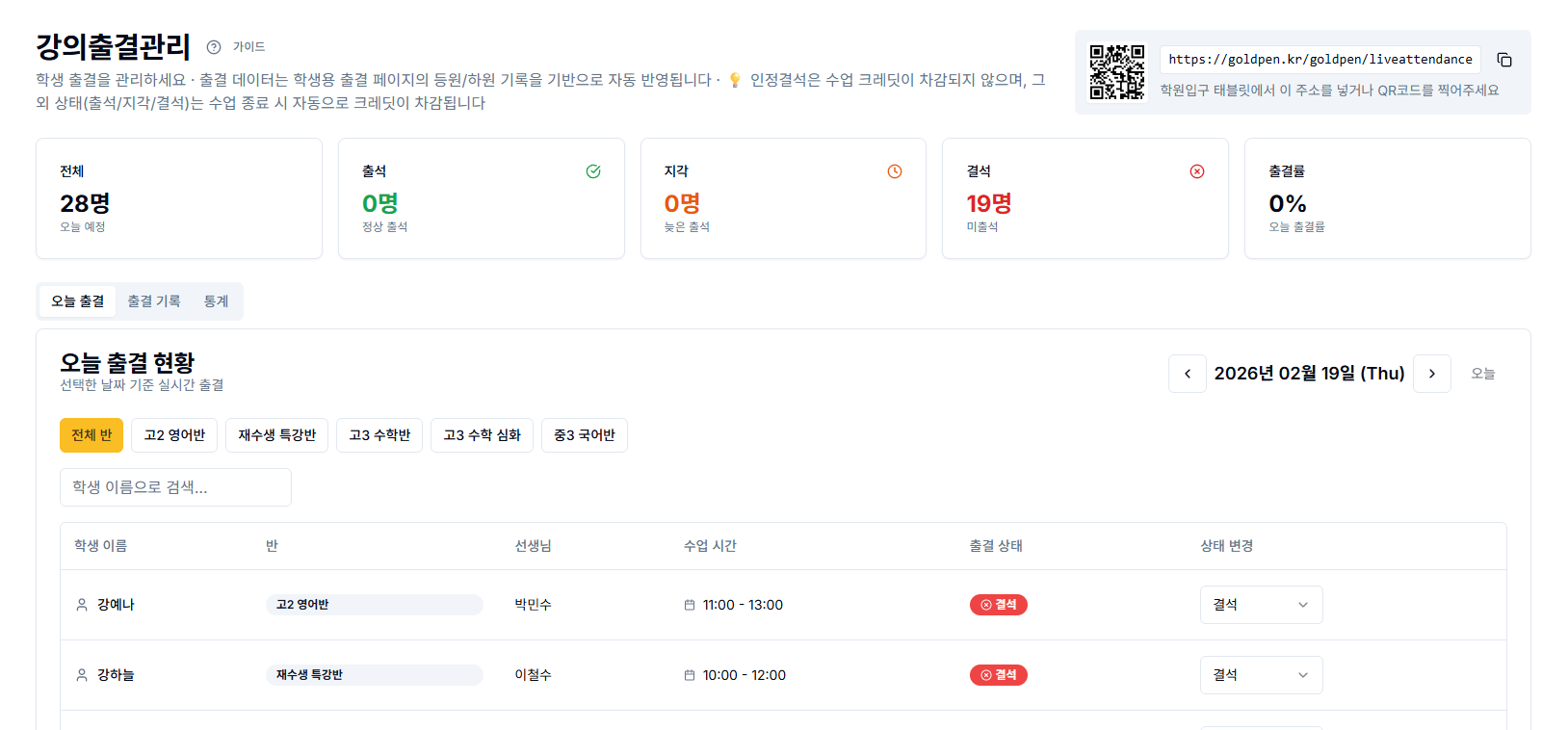Click the student name search field
The width and height of the screenshot is (1568, 730).
tap(175, 487)
